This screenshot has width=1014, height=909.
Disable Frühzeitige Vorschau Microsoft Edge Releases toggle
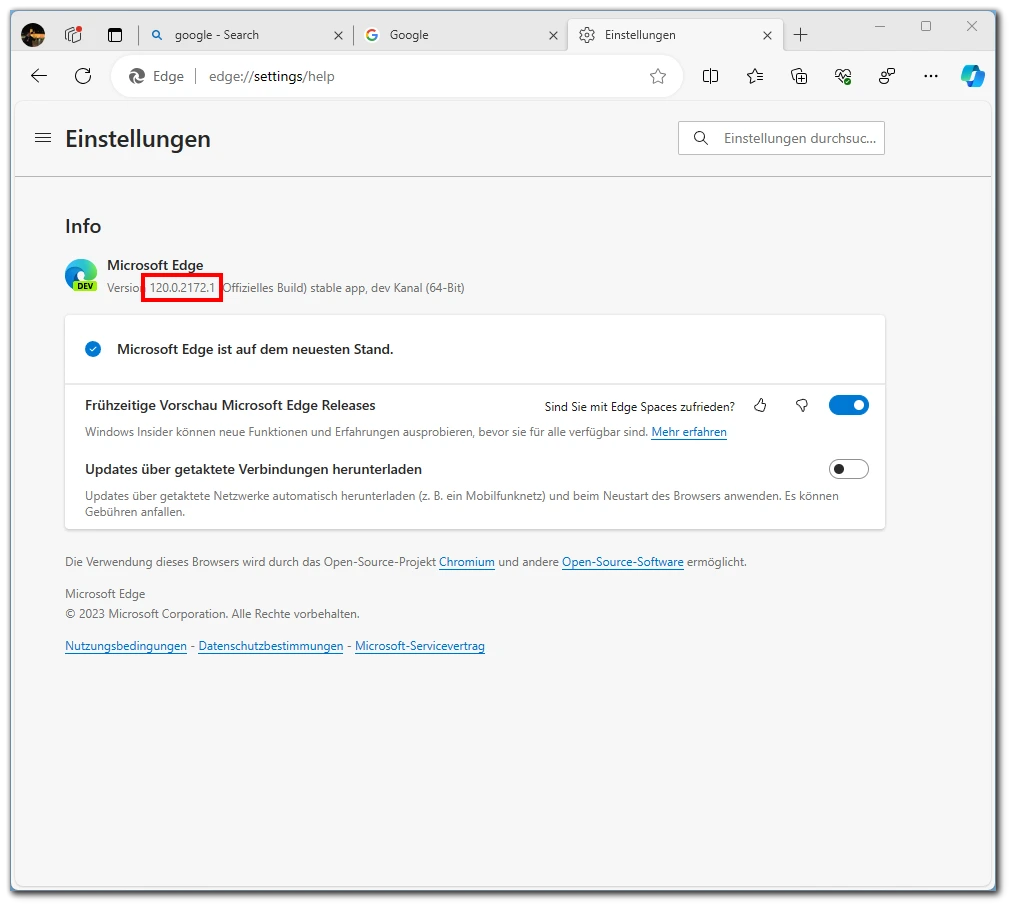[x=848, y=405]
